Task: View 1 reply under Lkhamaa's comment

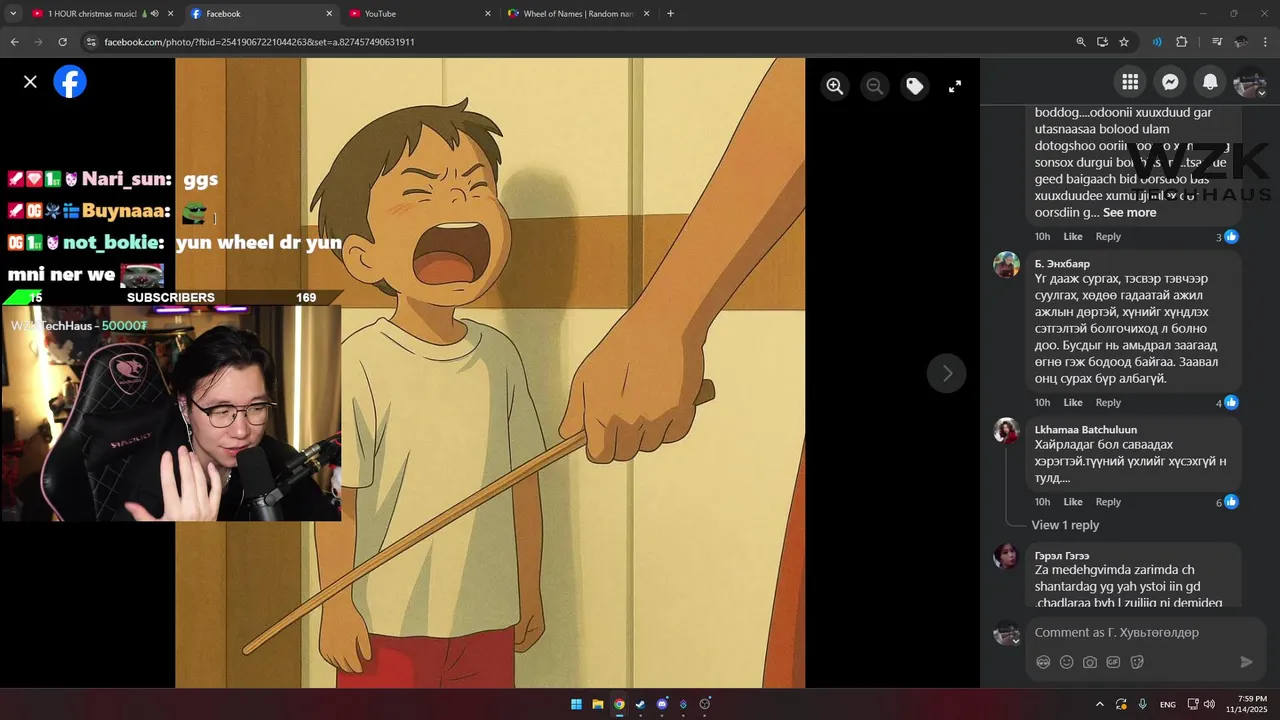Action: coord(1065,525)
